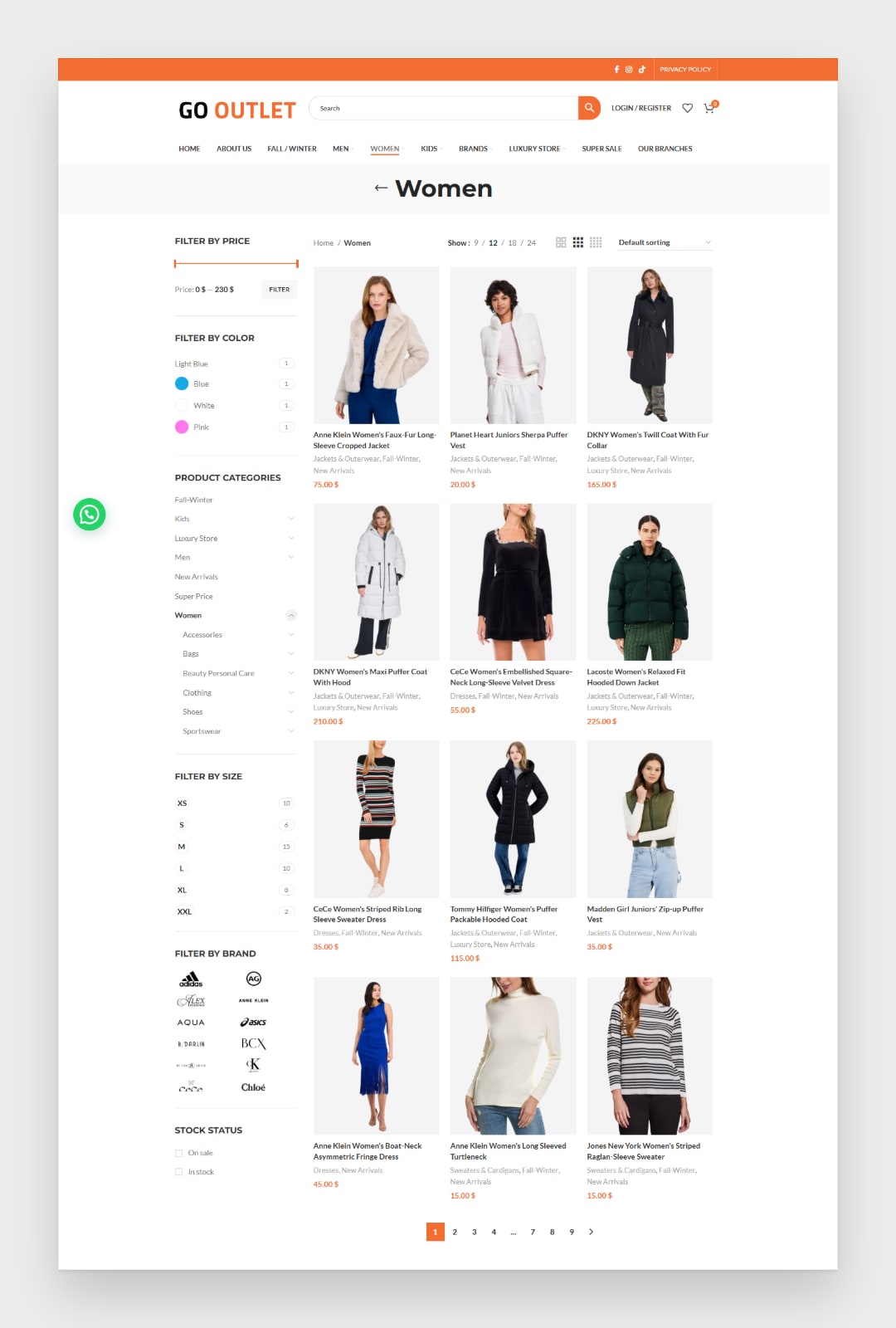
Task: Check the On sale stock status box
Action: click(x=178, y=1153)
